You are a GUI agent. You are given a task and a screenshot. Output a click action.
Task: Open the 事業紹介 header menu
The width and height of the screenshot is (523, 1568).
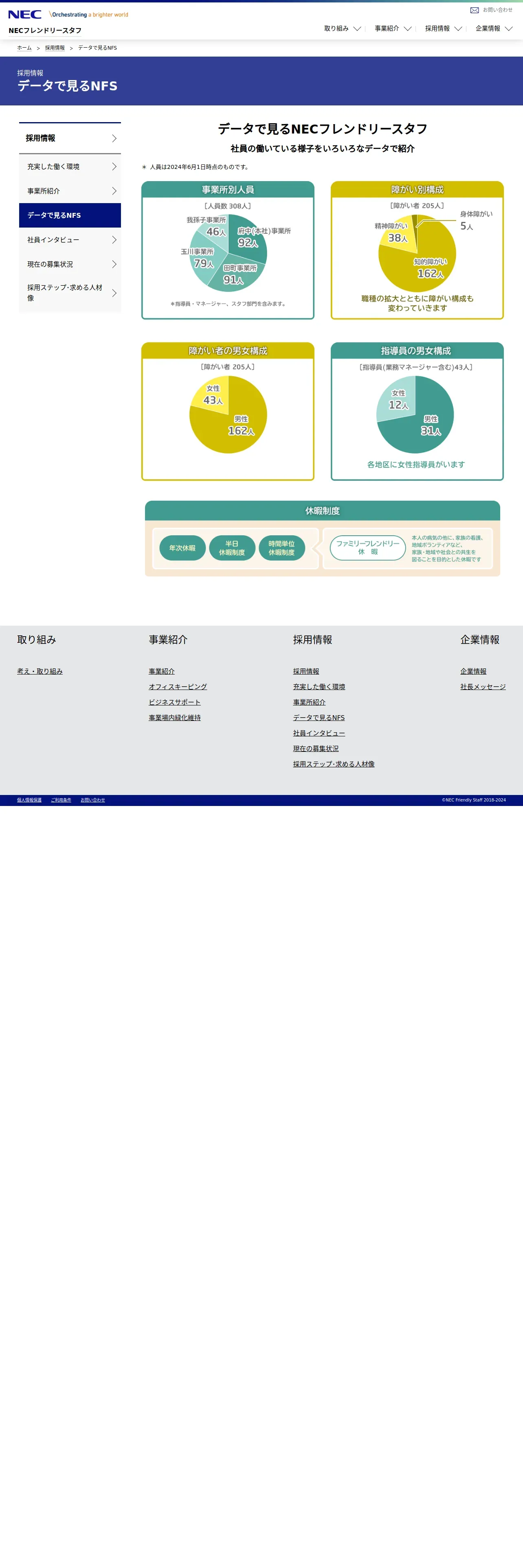[387, 28]
